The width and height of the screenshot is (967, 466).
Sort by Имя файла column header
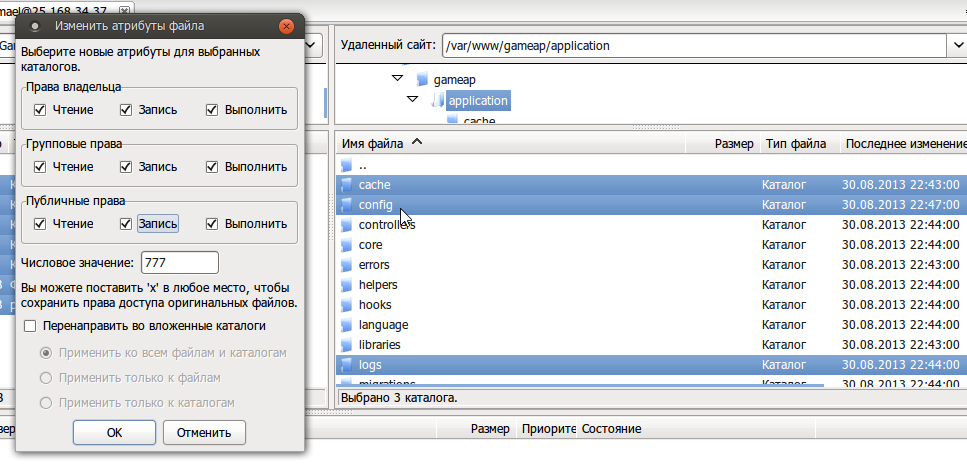(x=372, y=143)
